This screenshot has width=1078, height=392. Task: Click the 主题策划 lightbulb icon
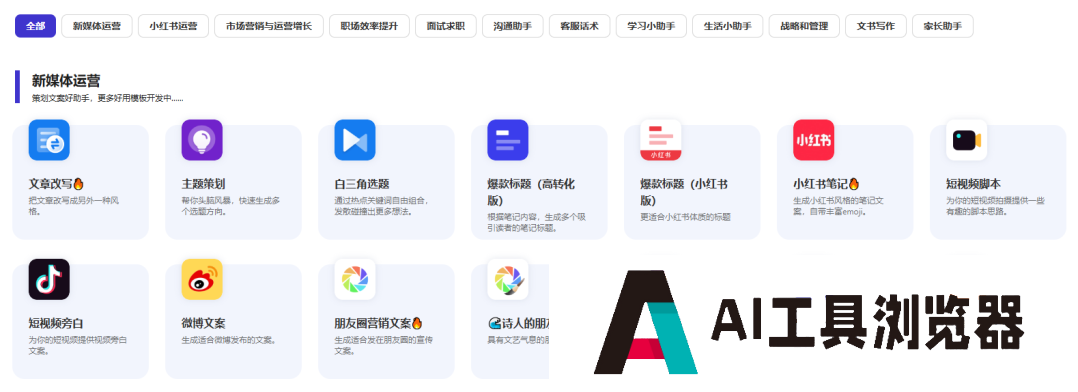202,140
